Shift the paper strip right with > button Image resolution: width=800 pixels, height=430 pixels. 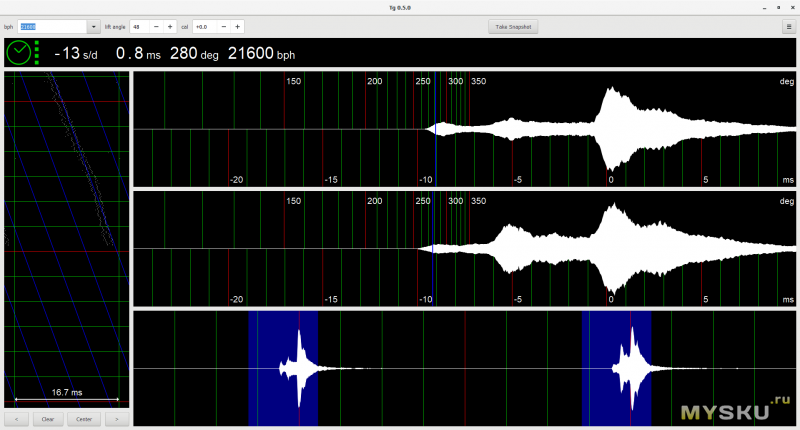[117, 419]
